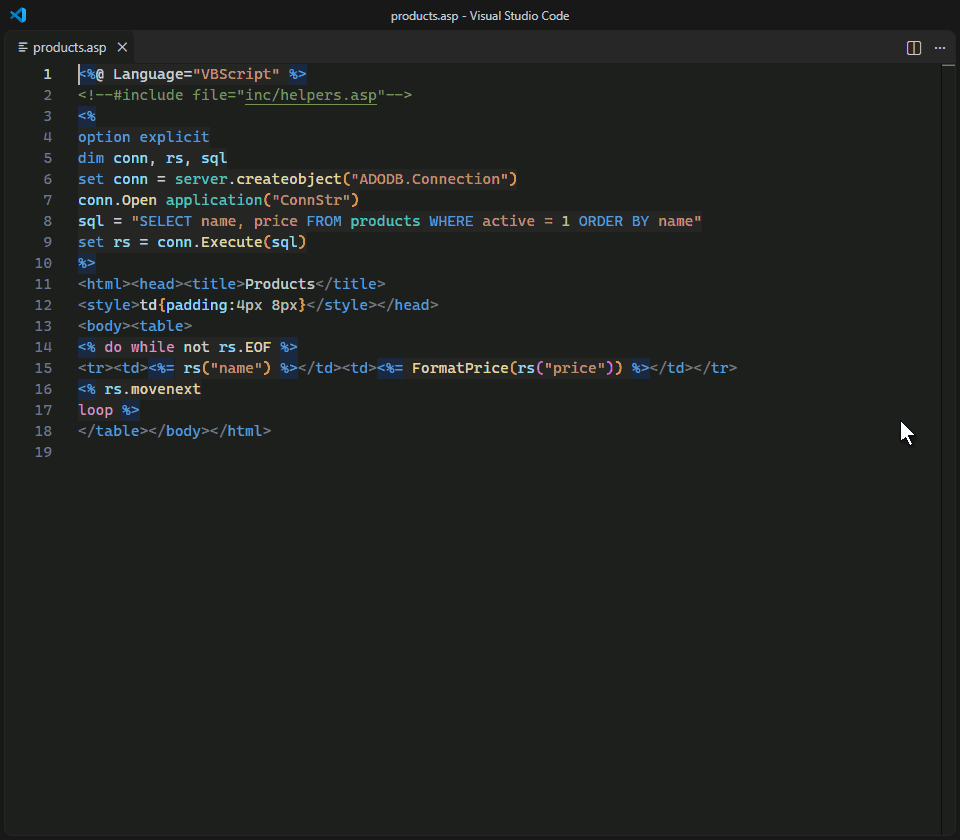
Task: Click the Language="VBScript" directive
Action: [196, 74]
